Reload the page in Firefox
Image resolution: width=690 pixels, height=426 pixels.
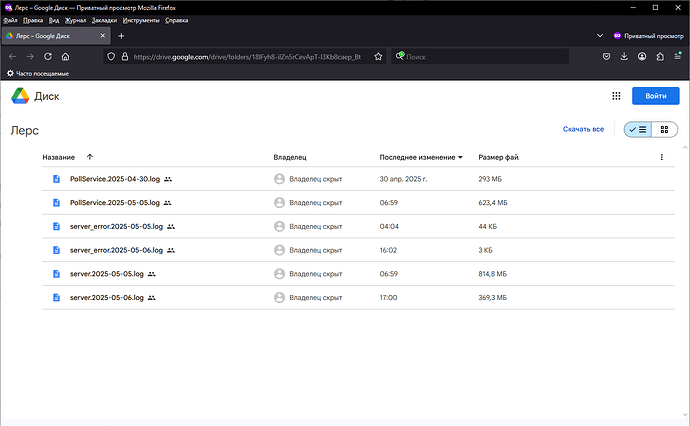[x=48, y=56]
